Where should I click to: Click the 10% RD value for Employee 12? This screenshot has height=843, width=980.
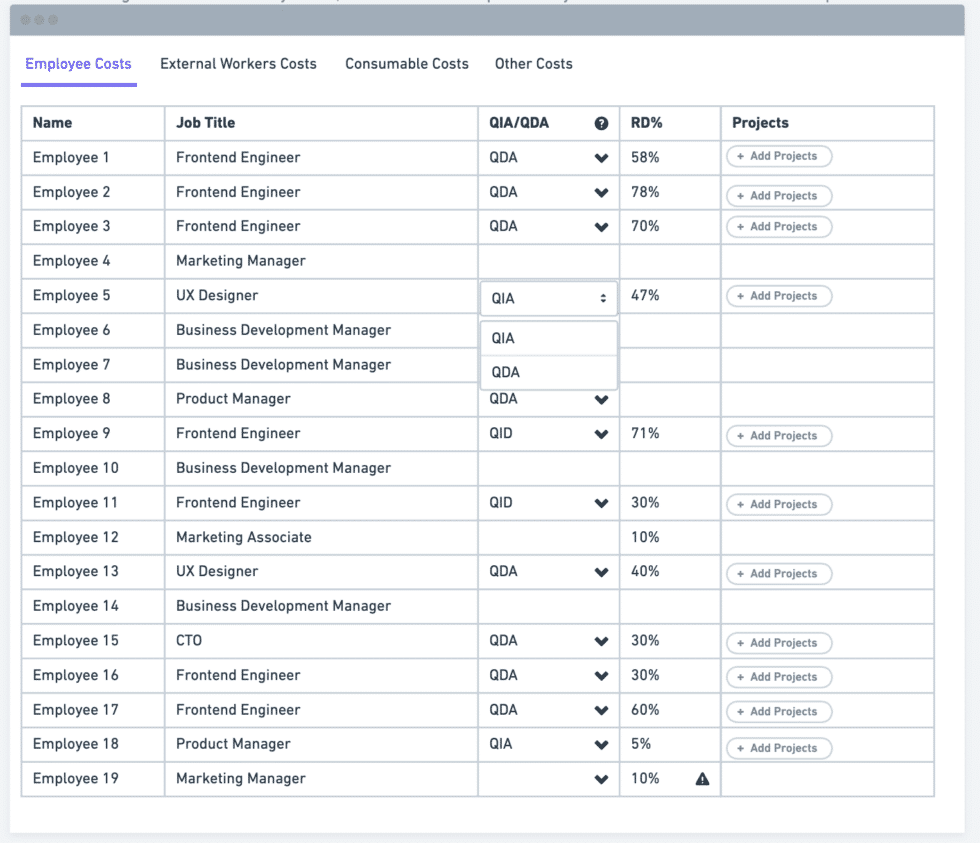coord(645,537)
